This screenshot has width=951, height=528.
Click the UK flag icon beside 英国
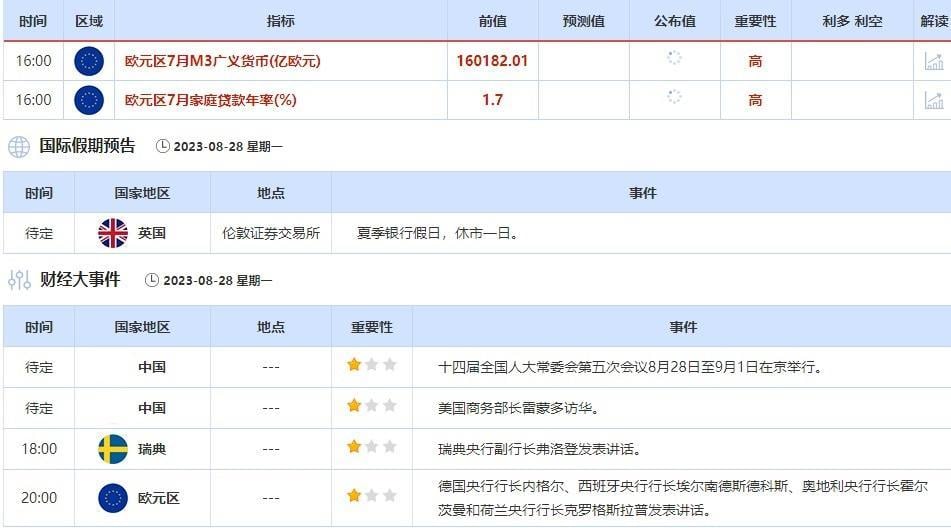point(113,233)
